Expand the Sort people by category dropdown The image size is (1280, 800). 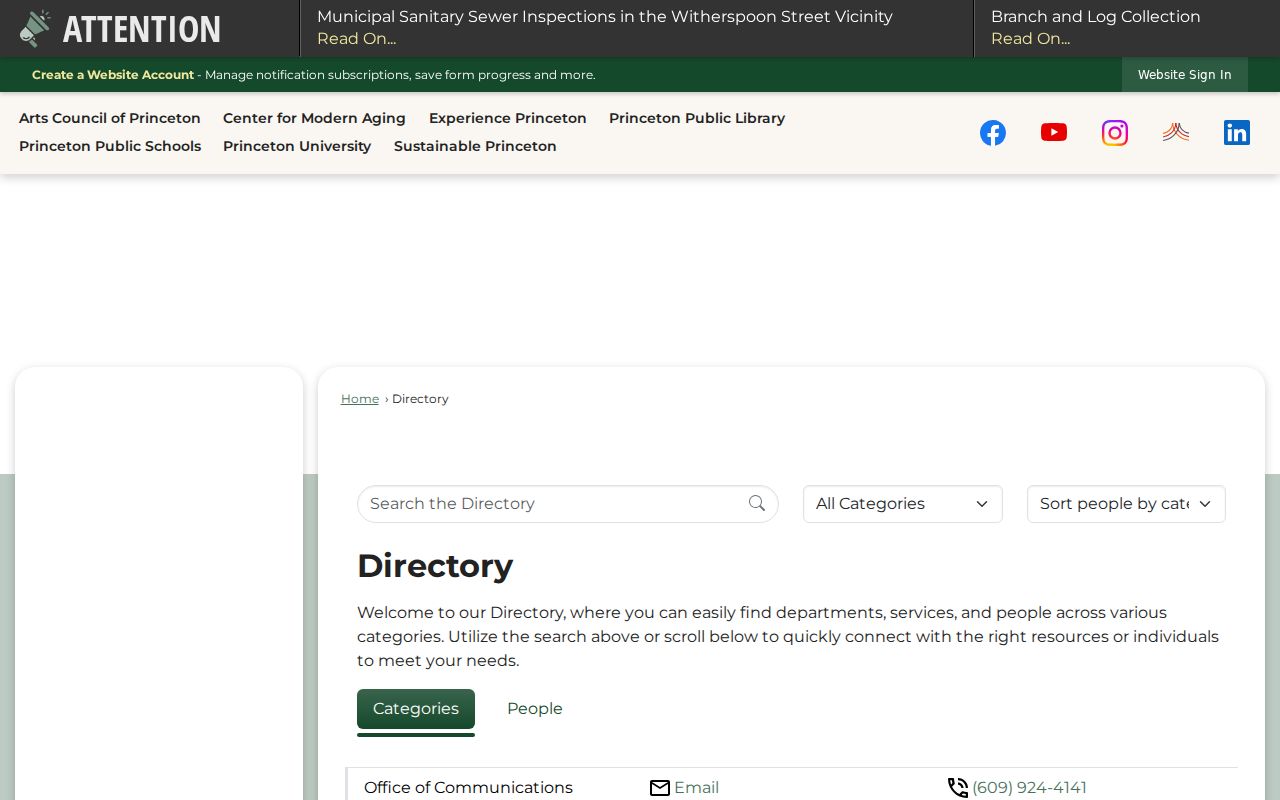(1126, 504)
